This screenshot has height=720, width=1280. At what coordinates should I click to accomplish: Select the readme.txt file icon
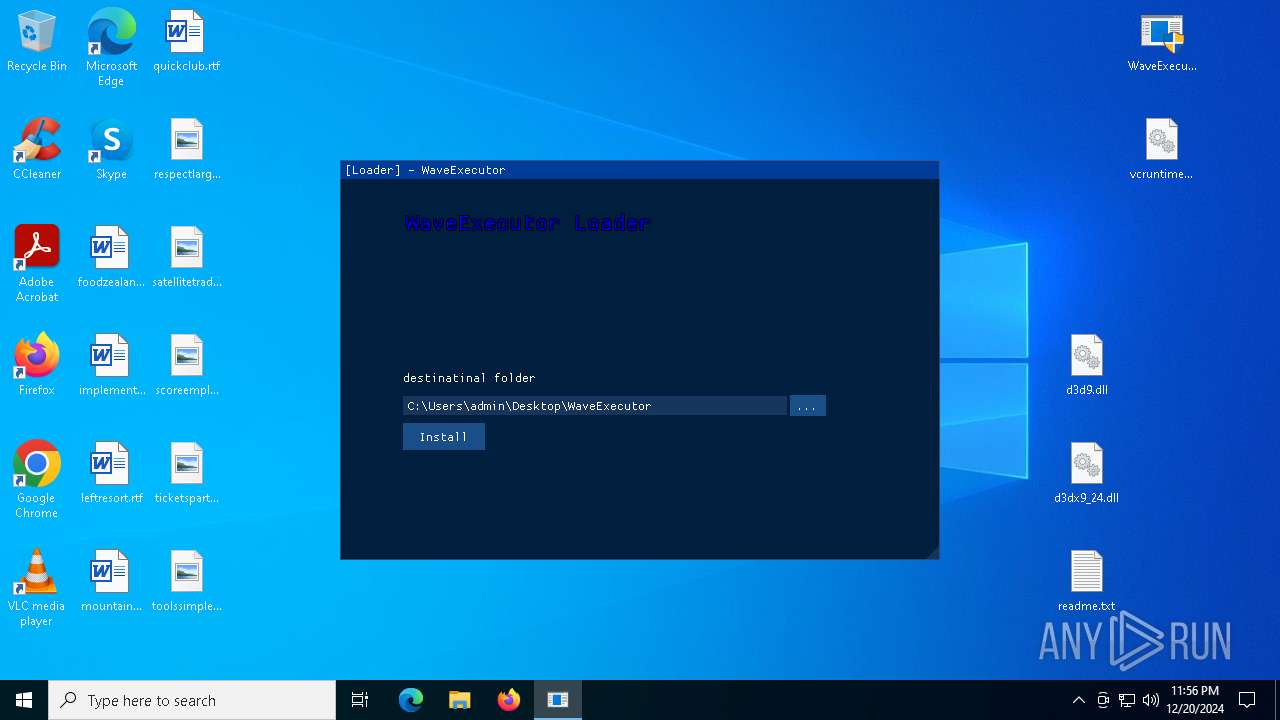(x=1087, y=582)
